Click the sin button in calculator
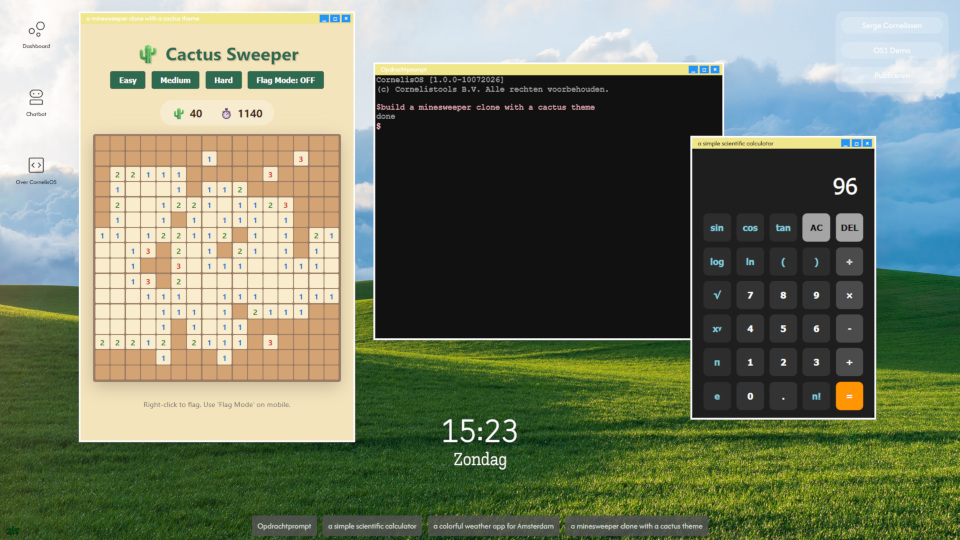Image resolution: width=960 pixels, height=540 pixels. (717, 228)
